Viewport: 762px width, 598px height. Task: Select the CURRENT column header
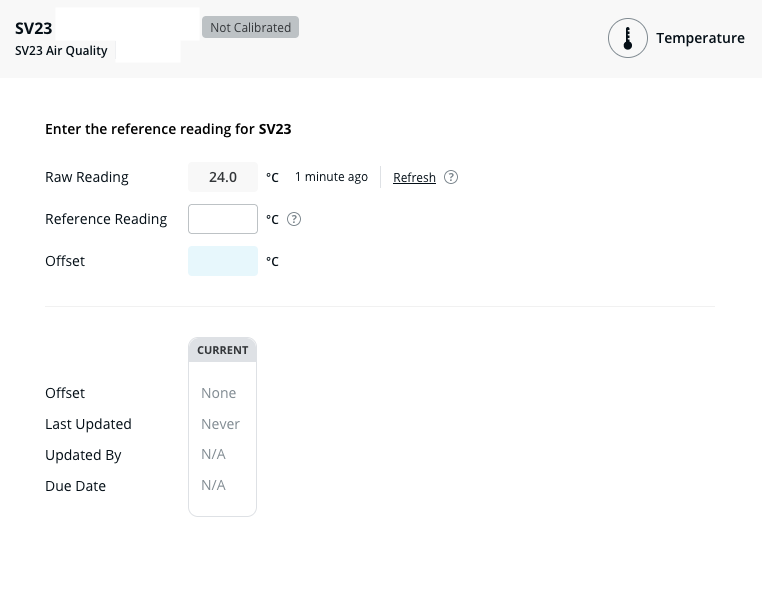pos(222,350)
